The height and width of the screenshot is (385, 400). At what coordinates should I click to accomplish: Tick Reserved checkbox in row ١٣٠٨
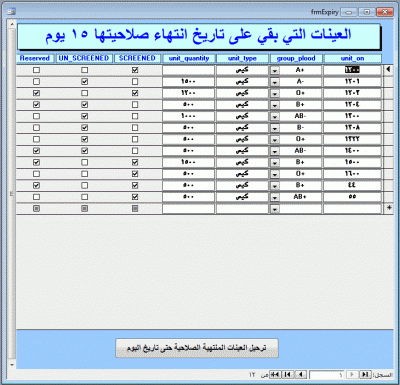click(37, 128)
